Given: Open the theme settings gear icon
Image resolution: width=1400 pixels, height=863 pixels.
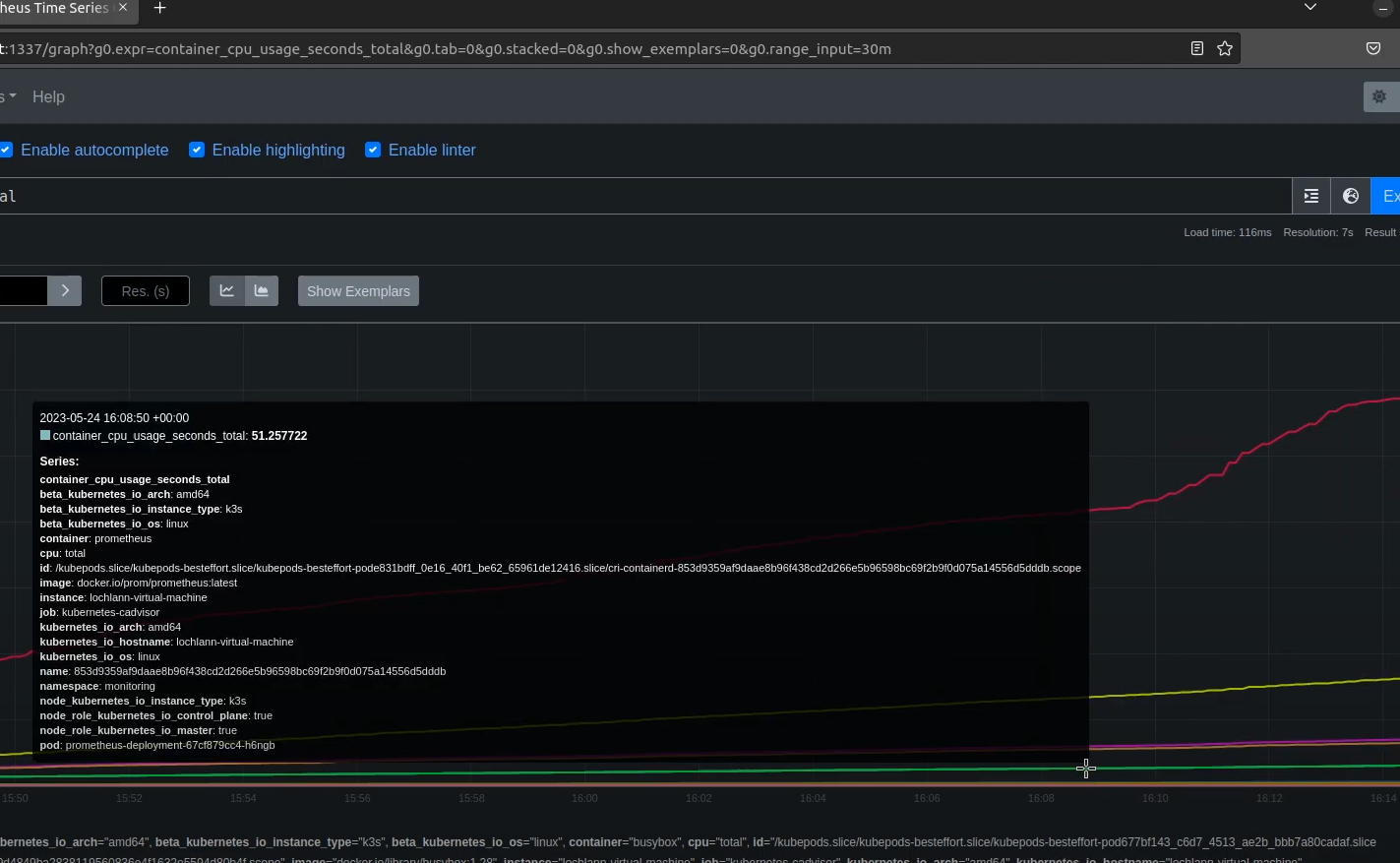Looking at the screenshot, I should pos(1379,96).
